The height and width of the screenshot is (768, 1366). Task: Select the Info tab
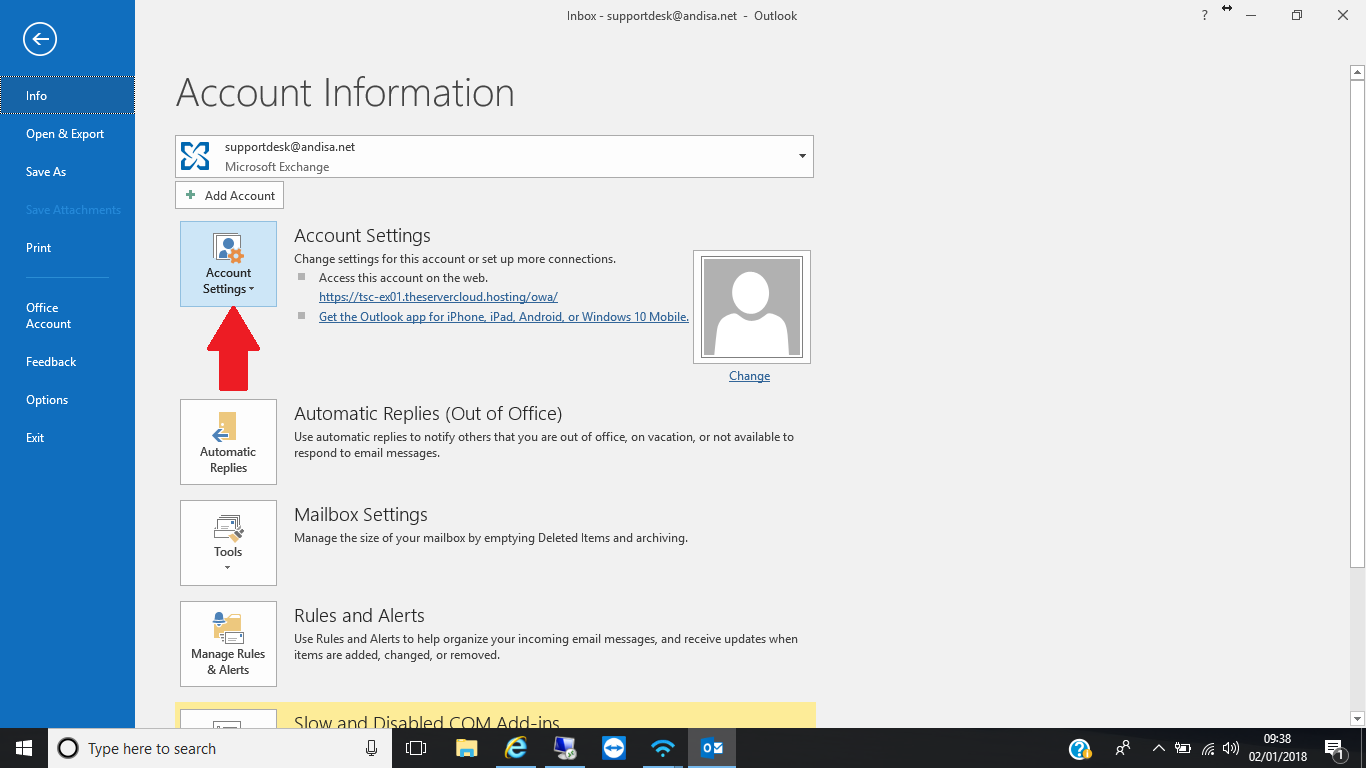point(67,96)
